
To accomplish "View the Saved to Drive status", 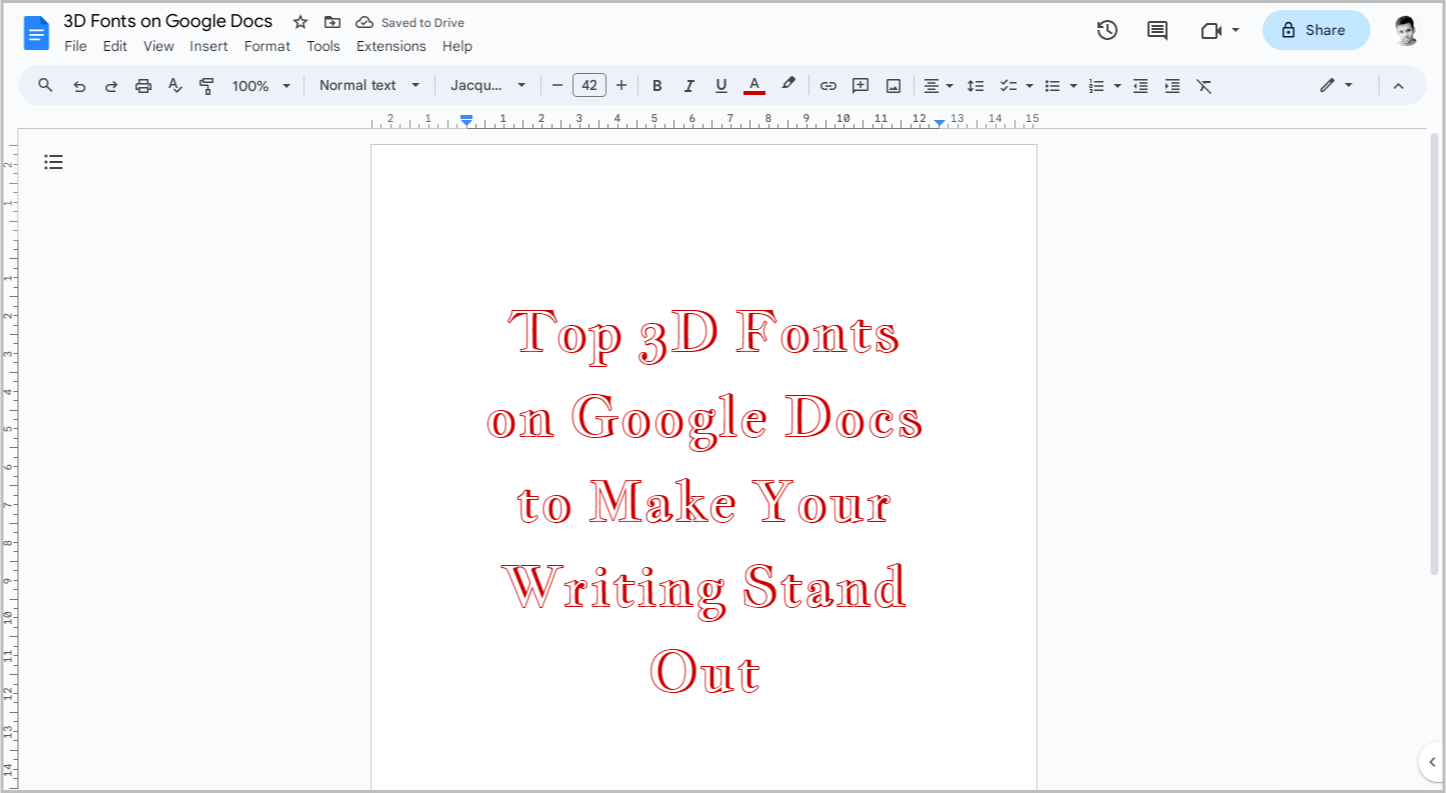I will [x=410, y=22].
